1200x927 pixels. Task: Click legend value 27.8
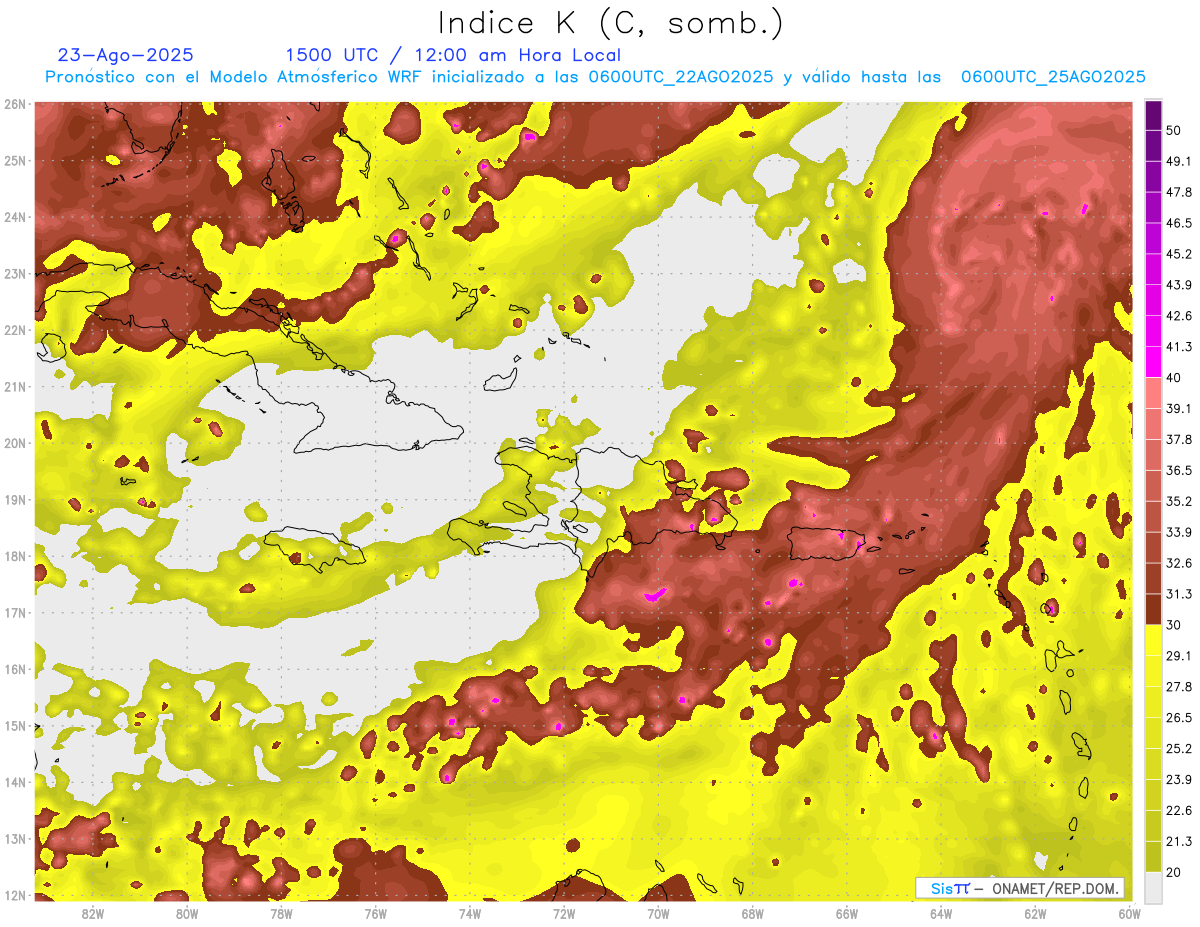[x=1178, y=686]
